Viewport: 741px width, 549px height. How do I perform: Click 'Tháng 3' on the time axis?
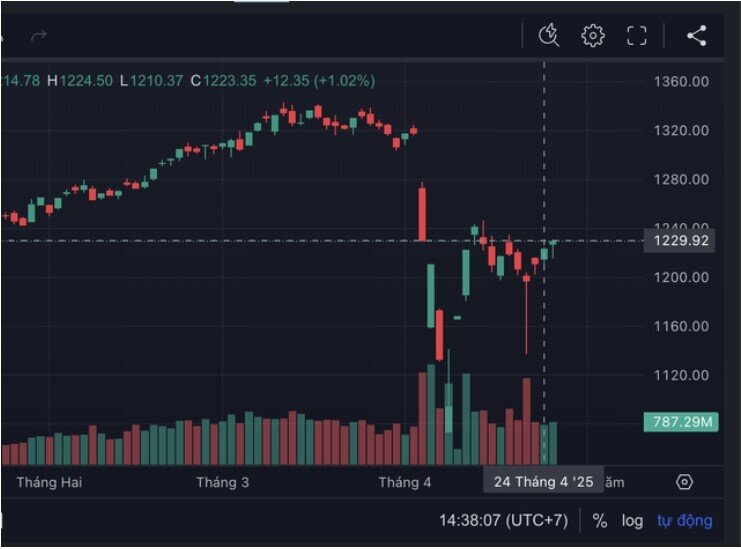point(223,482)
